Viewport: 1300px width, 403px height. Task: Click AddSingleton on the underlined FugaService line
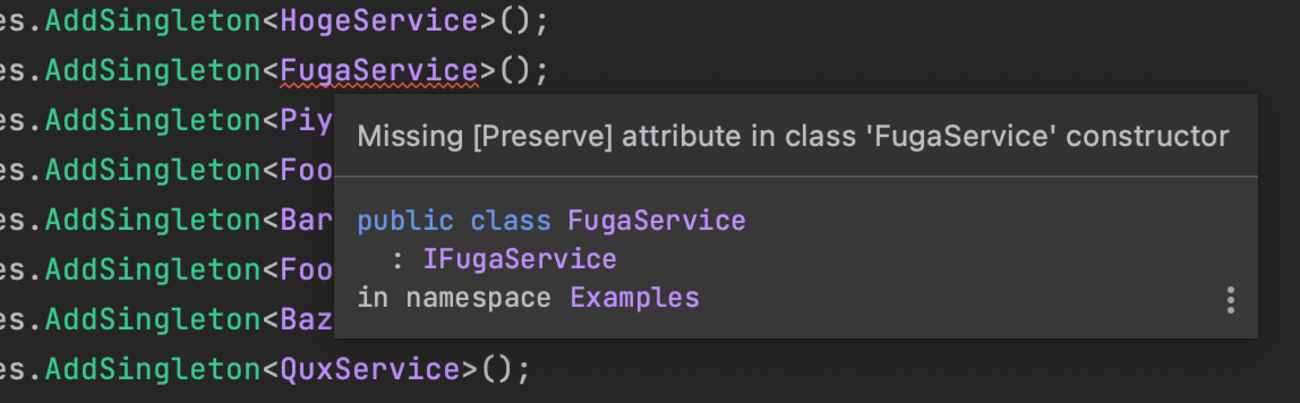pos(153,71)
